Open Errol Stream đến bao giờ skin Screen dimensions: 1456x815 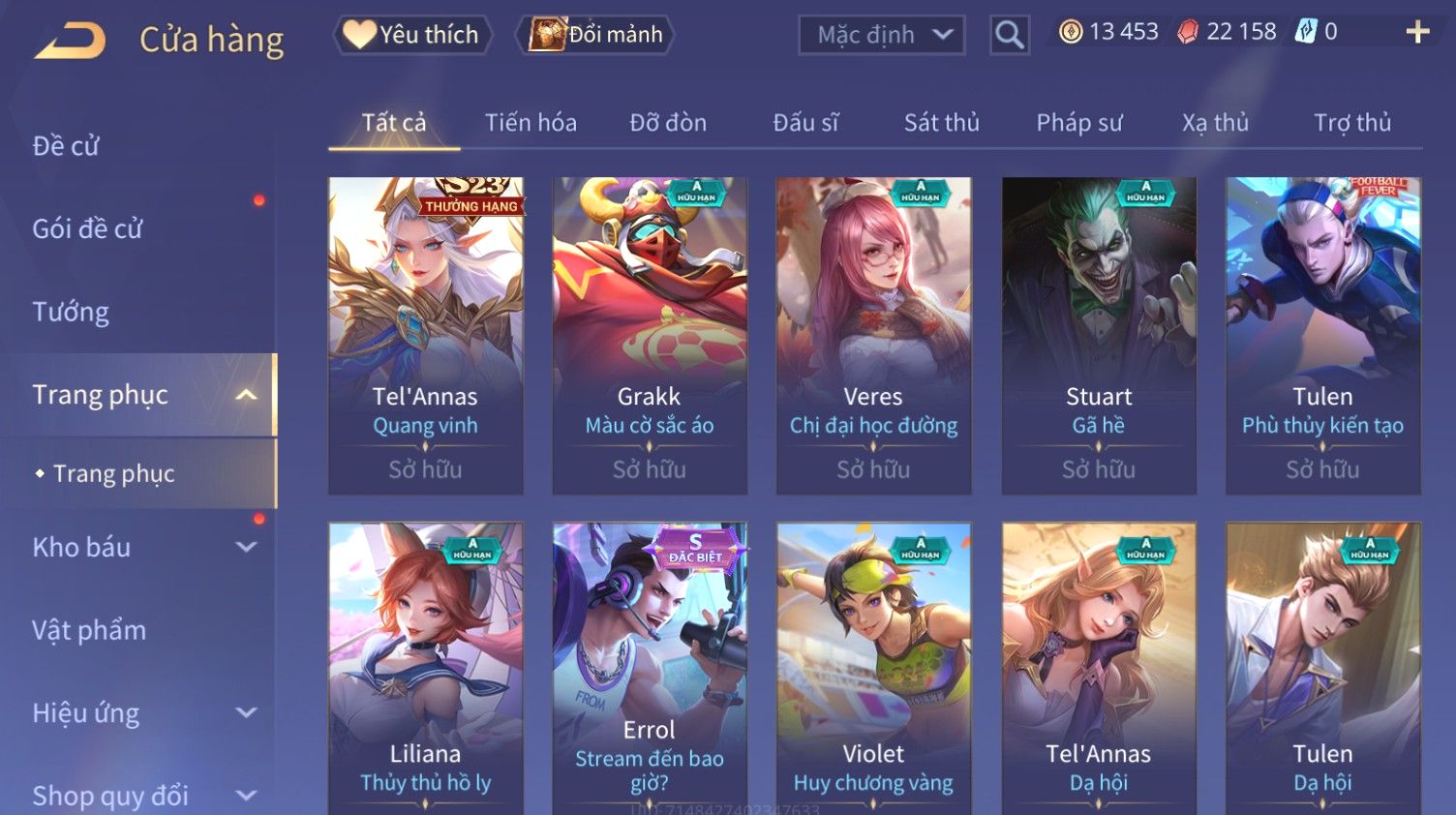(x=650, y=668)
